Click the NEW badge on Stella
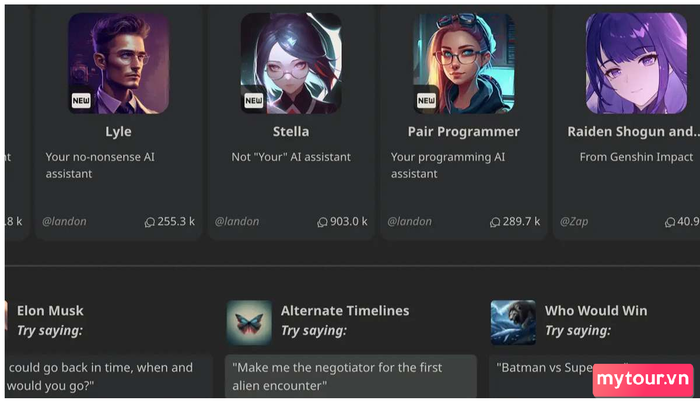 (x=254, y=100)
